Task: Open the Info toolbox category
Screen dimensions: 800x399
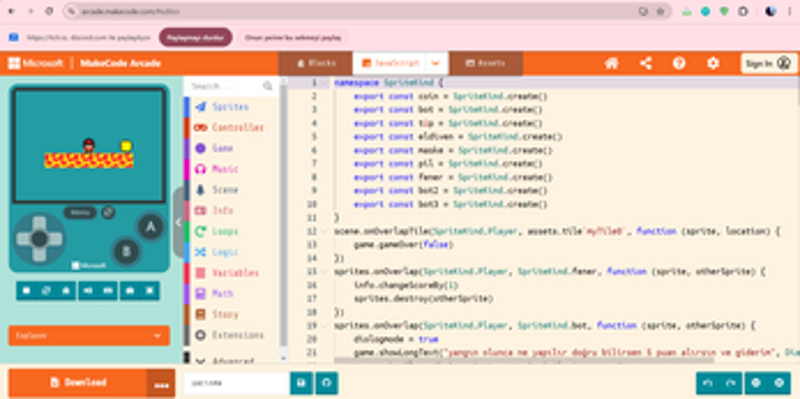Action: (x=231, y=211)
